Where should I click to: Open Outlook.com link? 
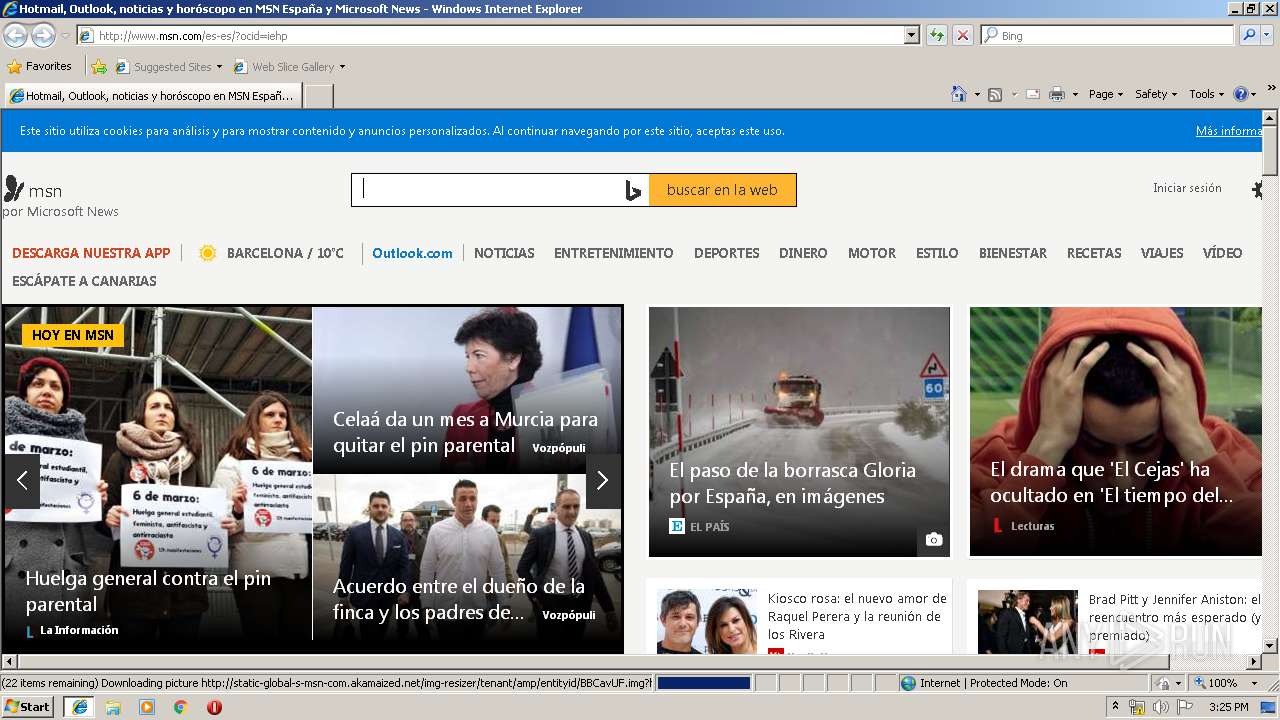tap(412, 253)
